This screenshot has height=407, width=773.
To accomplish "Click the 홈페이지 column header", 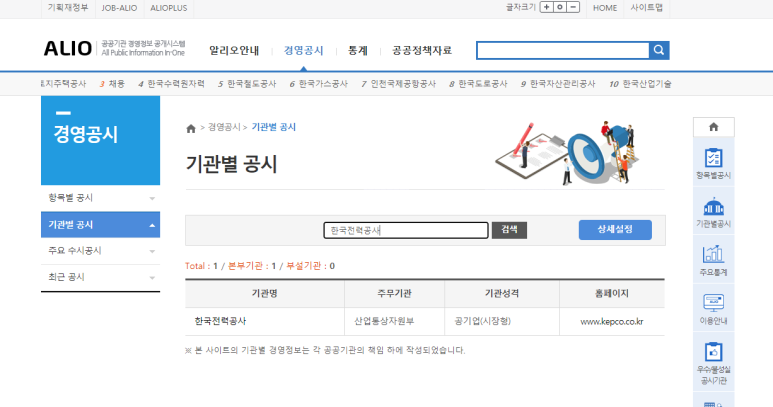I will tap(612, 294).
